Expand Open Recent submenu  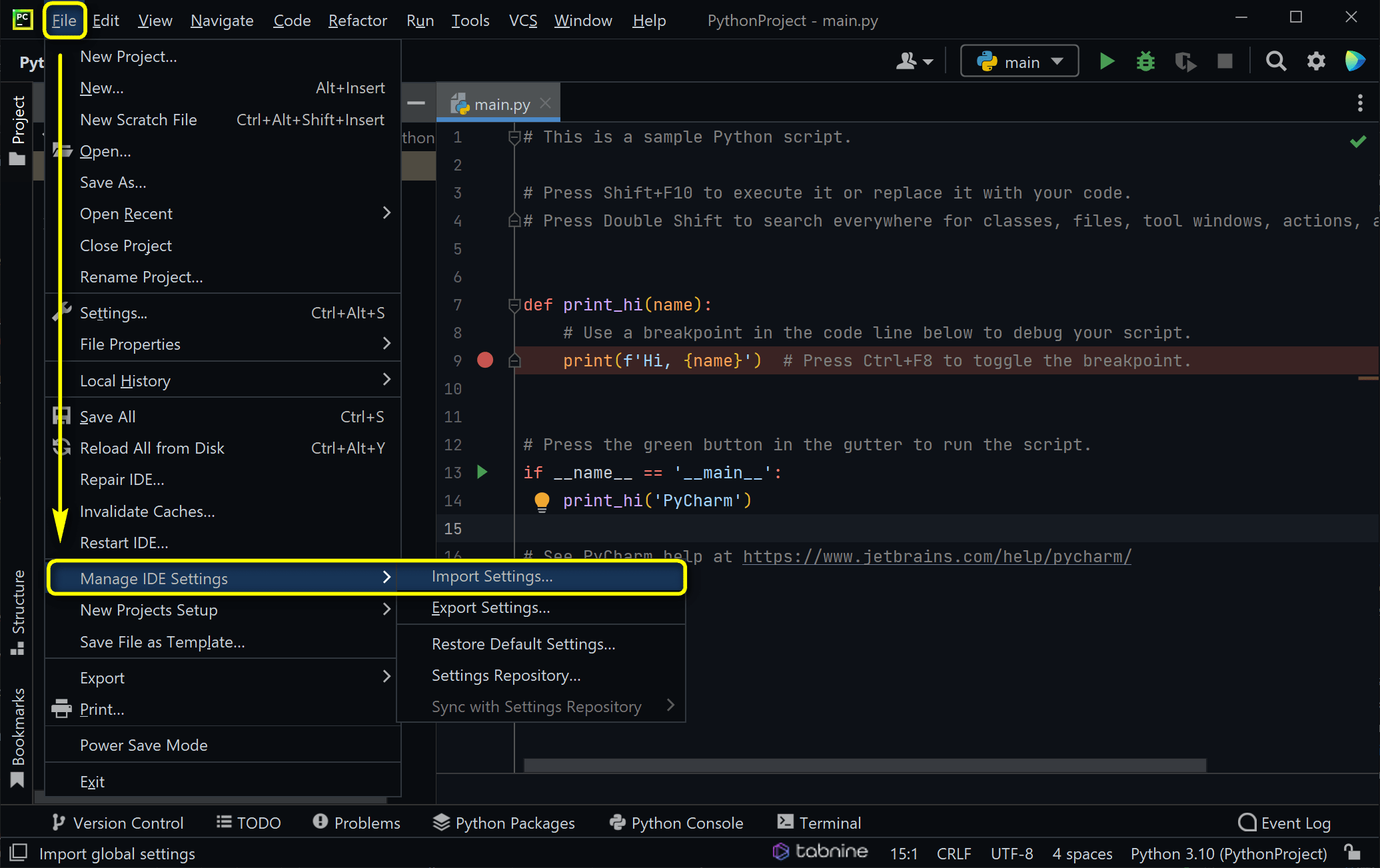pyautogui.click(x=223, y=213)
